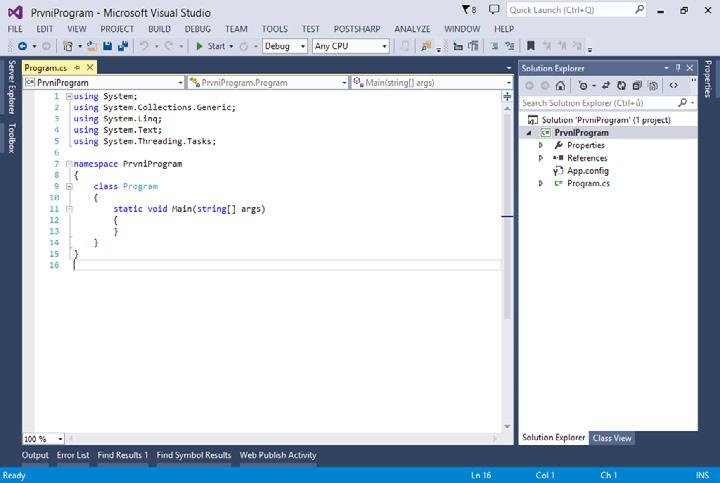Open the POSTSHARP menu

[x=357, y=29]
